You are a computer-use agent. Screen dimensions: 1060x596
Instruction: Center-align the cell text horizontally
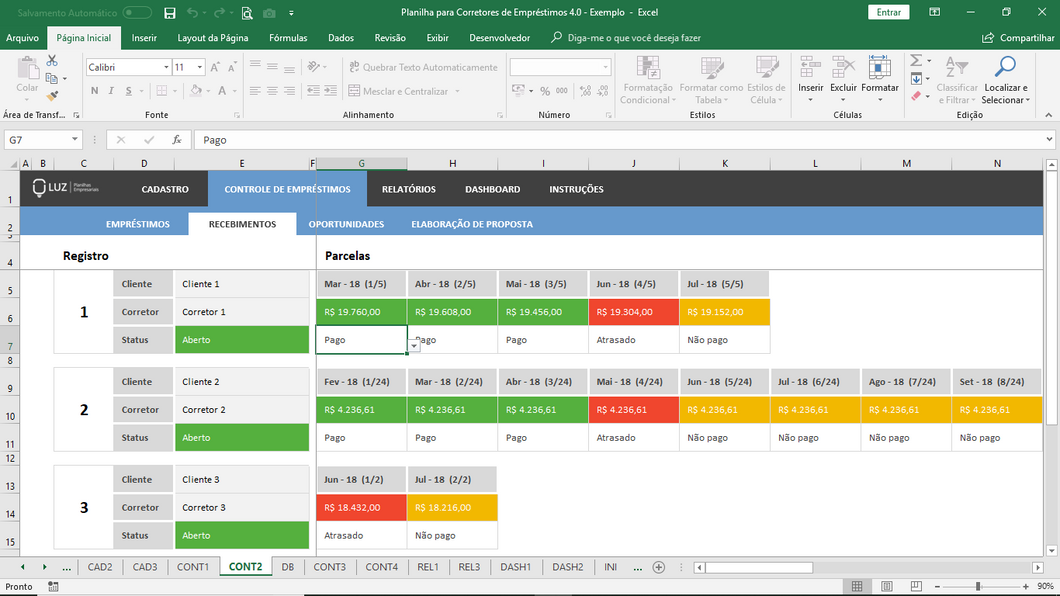coord(272,91)
